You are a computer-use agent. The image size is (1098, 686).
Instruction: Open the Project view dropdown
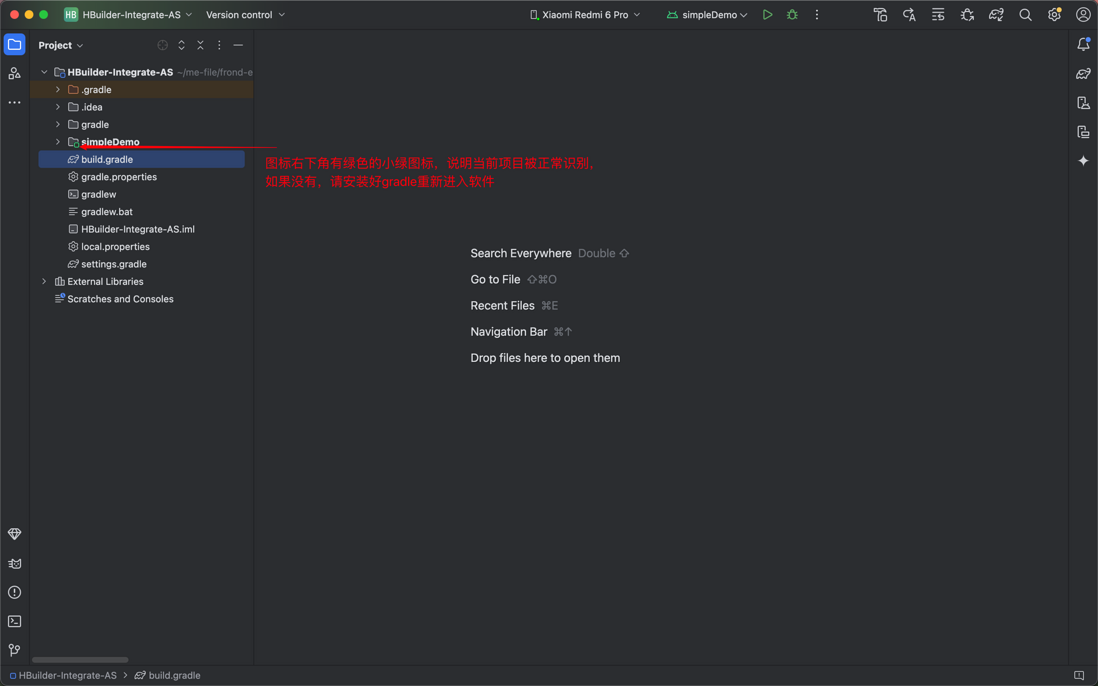pos(61,45)
